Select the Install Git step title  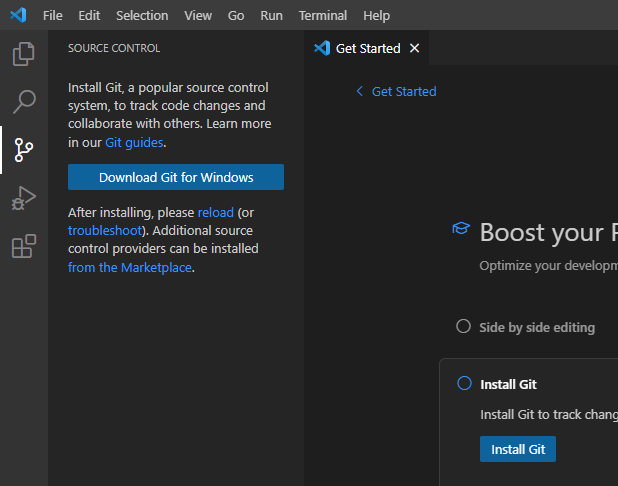pos(508,384)
